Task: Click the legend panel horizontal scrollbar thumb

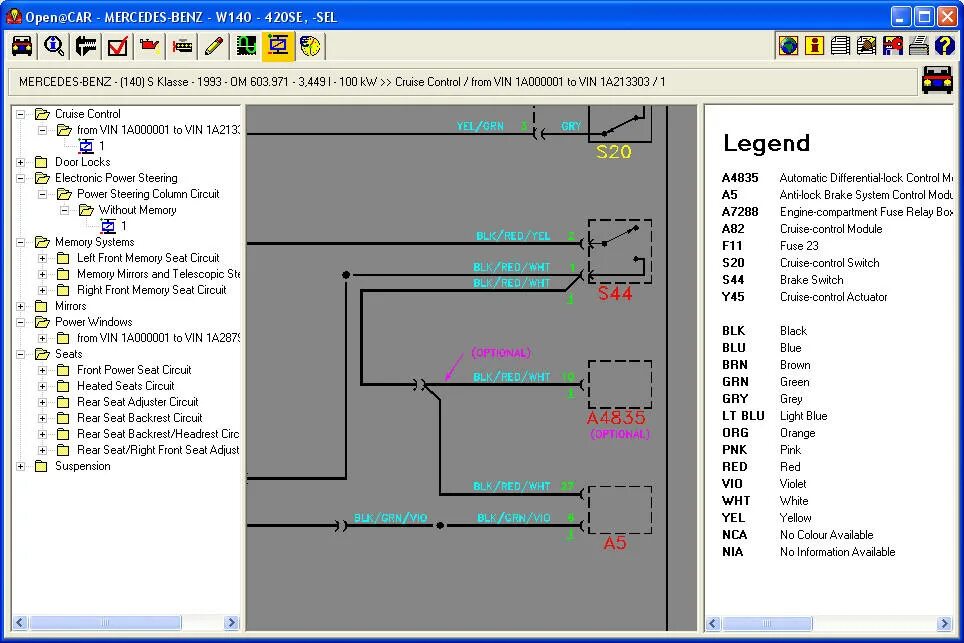Action: point(767,623)
